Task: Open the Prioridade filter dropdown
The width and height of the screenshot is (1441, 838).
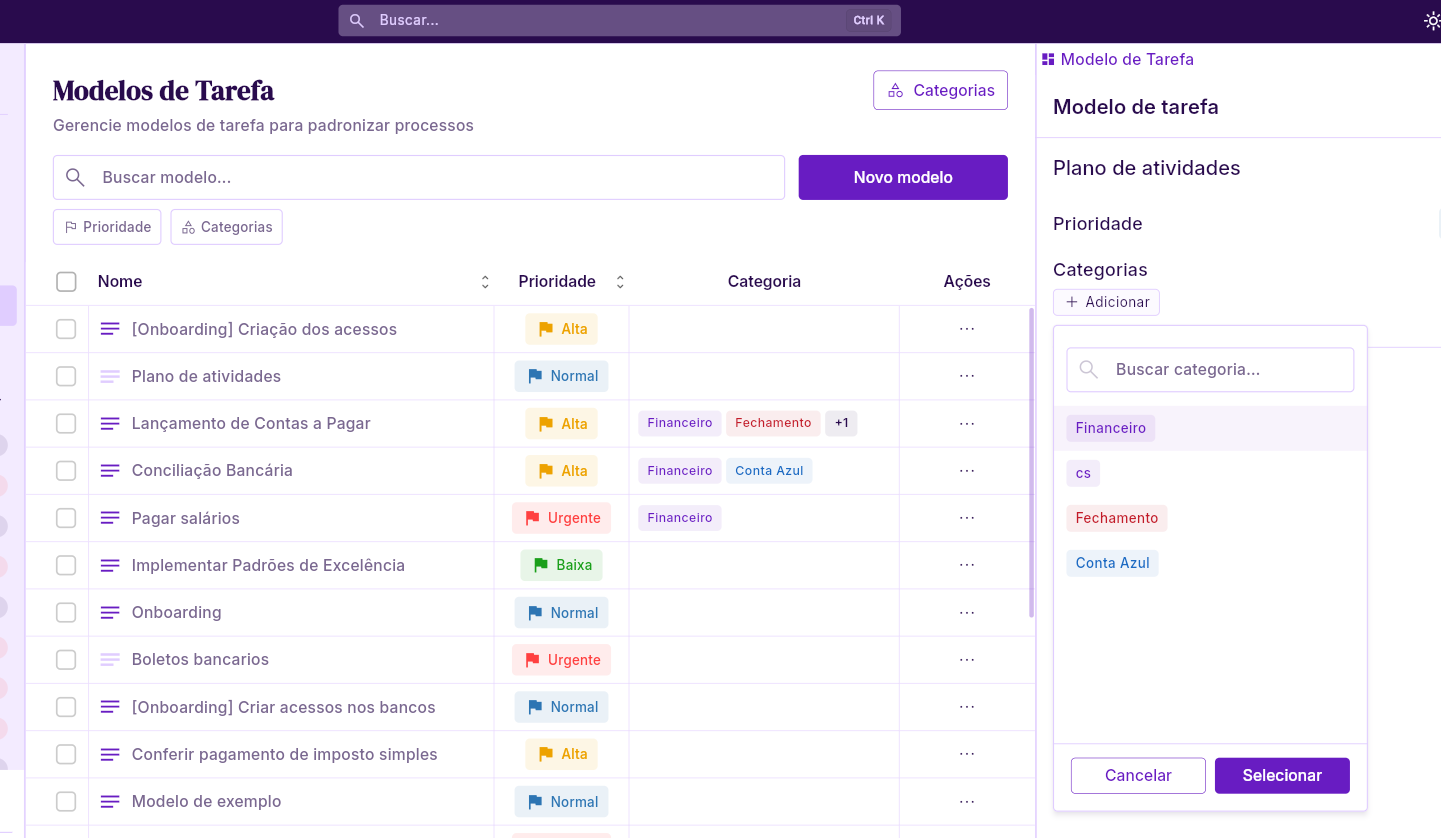Action: (108, 227)
